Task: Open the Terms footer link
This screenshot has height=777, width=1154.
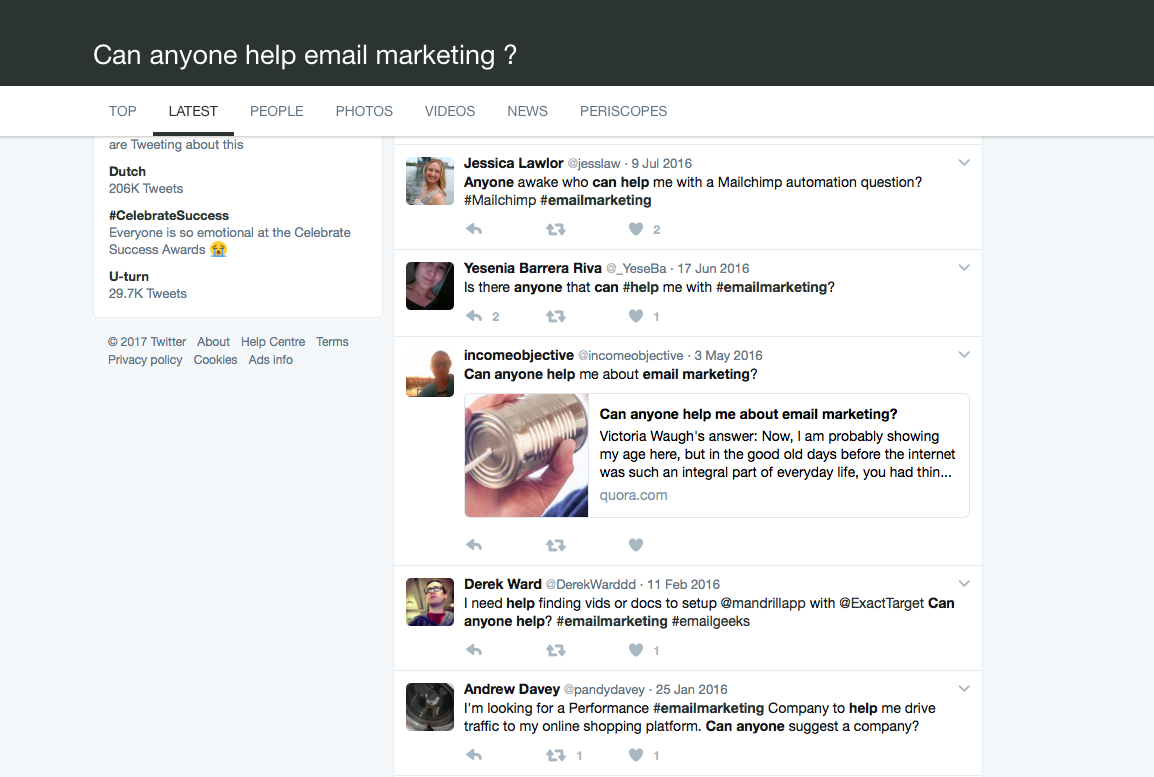Action: 333,342
